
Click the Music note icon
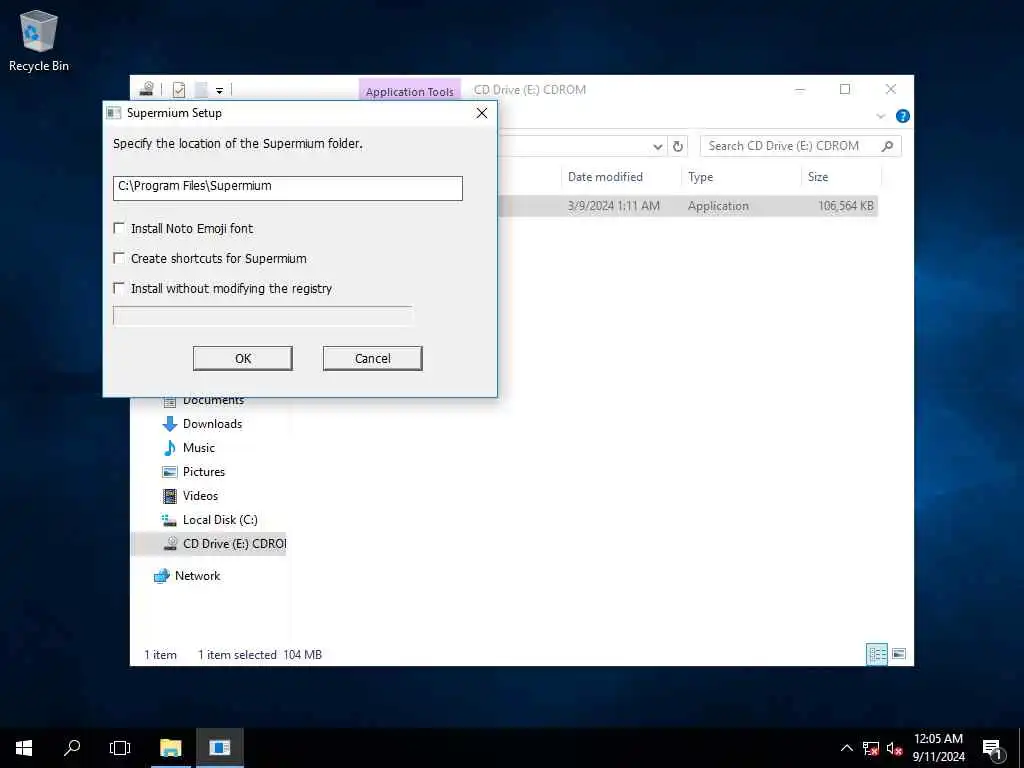(169, 447)
